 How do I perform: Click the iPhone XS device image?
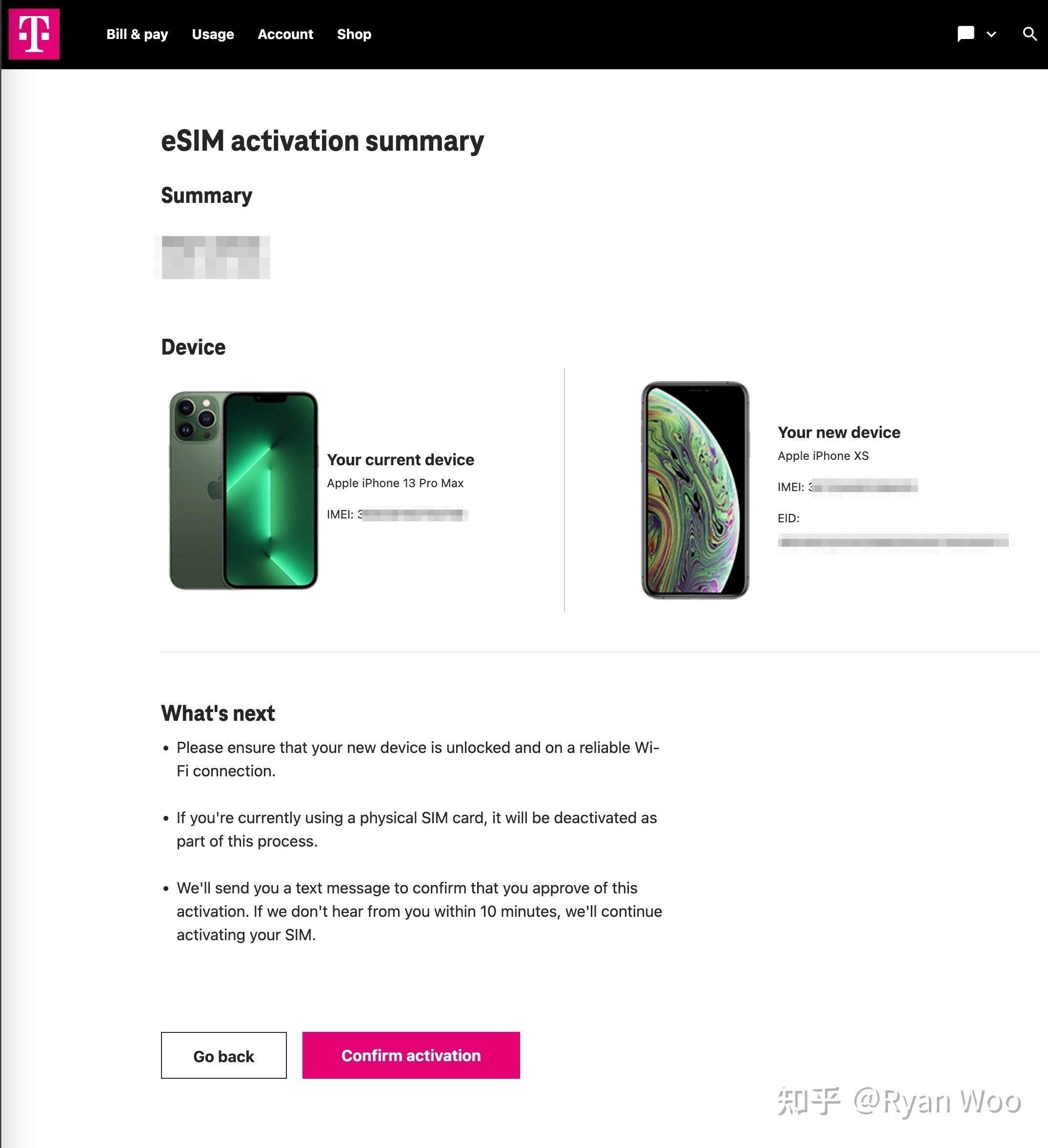[x=695, y=490]
